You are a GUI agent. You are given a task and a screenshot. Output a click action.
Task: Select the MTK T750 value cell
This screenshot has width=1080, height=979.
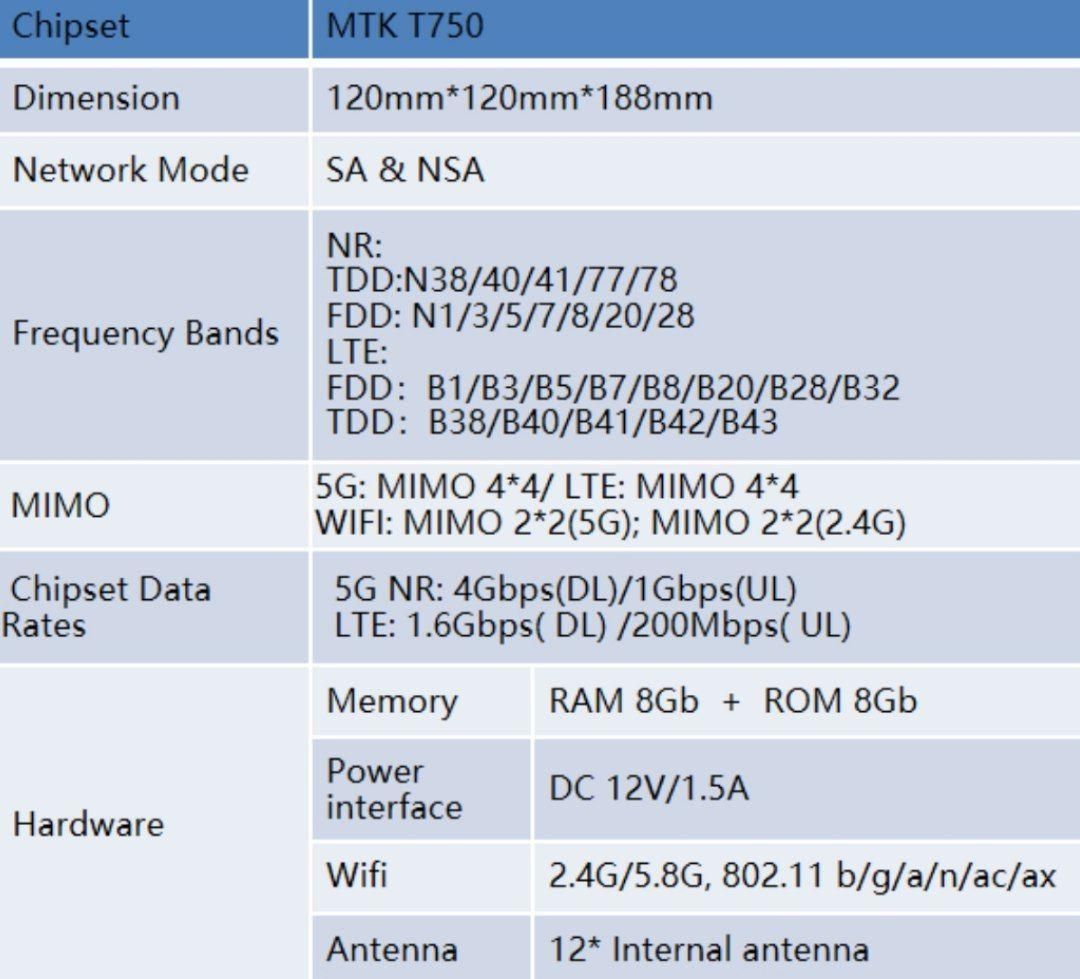point(696,28)
